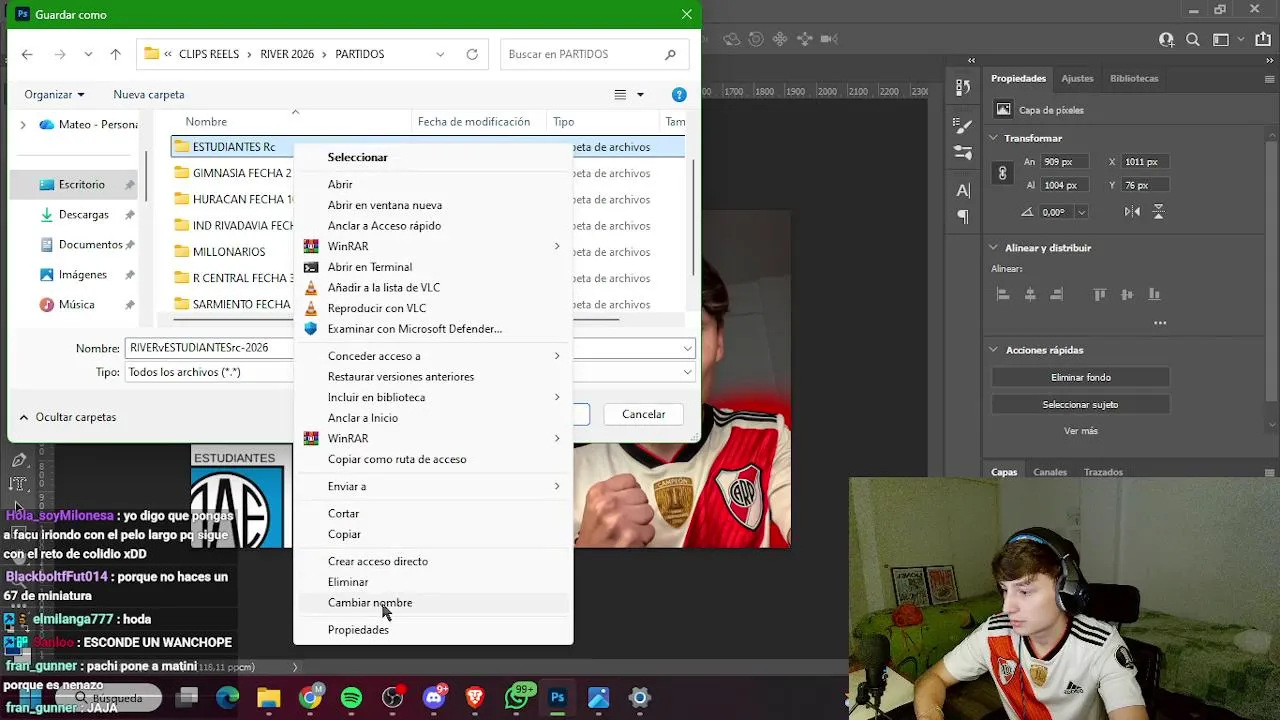Image resolution: width=1280 pixels, height=720 pixels.
Task: Refresh the PARTIDOS folder listing
Action: (x=472, y=54)
